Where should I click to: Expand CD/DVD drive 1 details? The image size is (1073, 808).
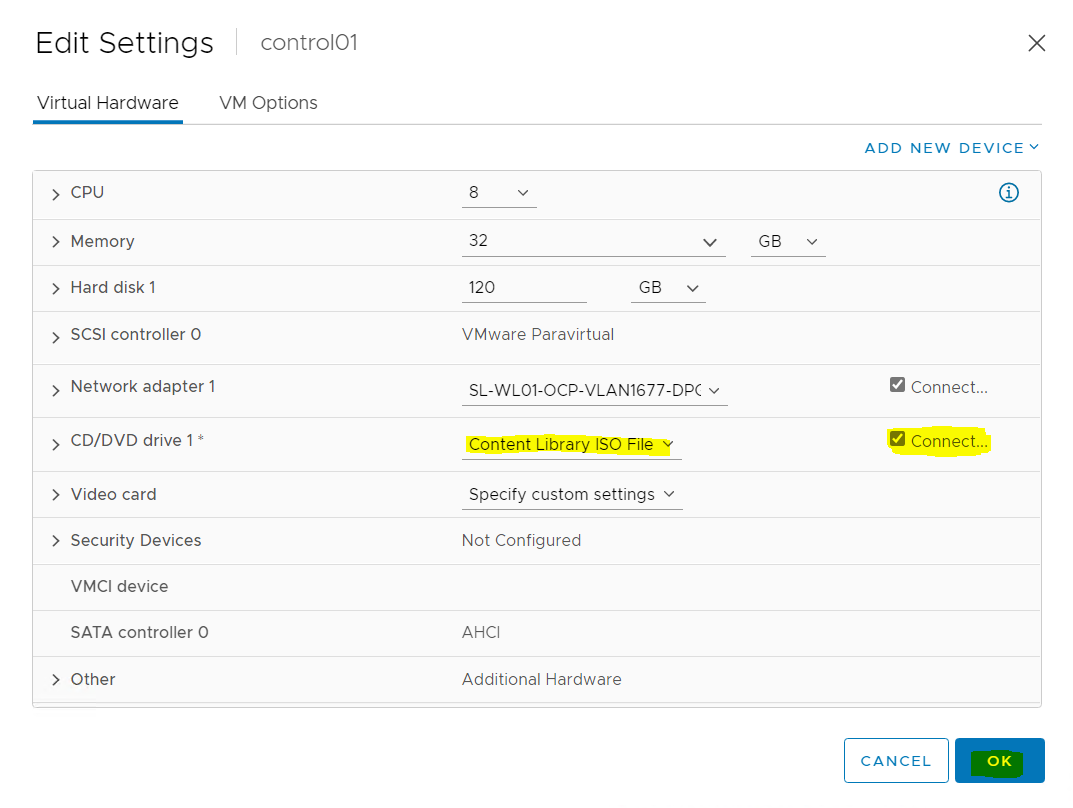(56, 444)
